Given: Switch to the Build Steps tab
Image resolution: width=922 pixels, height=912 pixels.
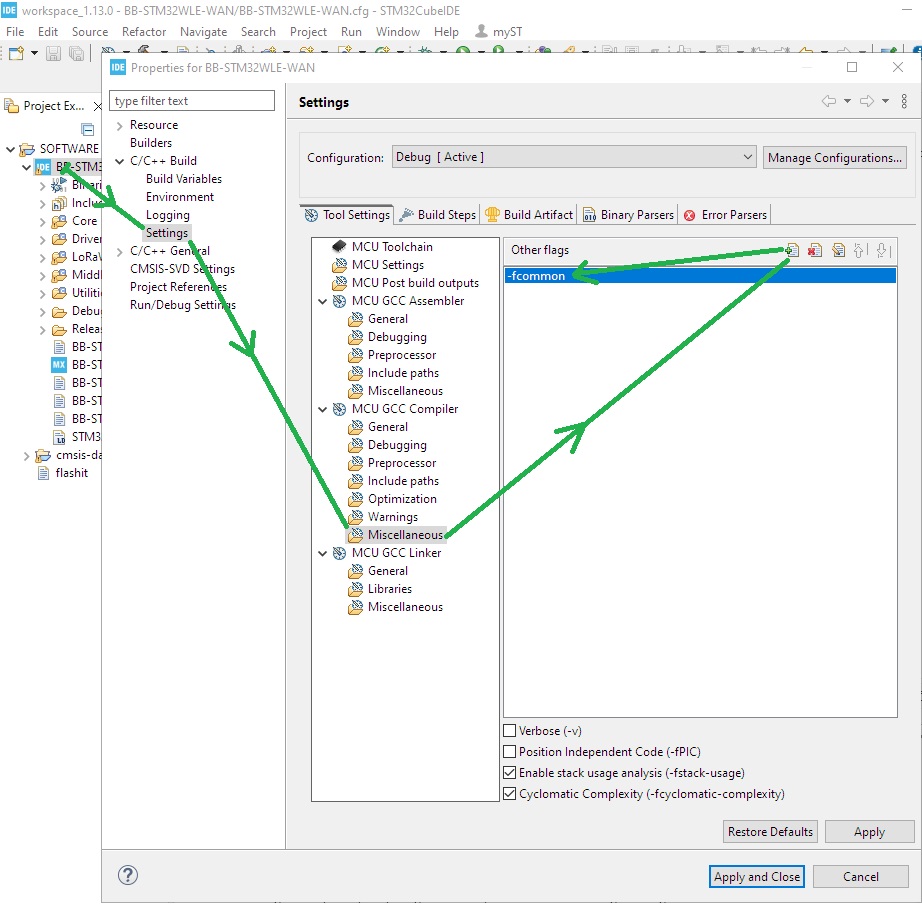Looking at the screenshot, I should tap(438, 215).
